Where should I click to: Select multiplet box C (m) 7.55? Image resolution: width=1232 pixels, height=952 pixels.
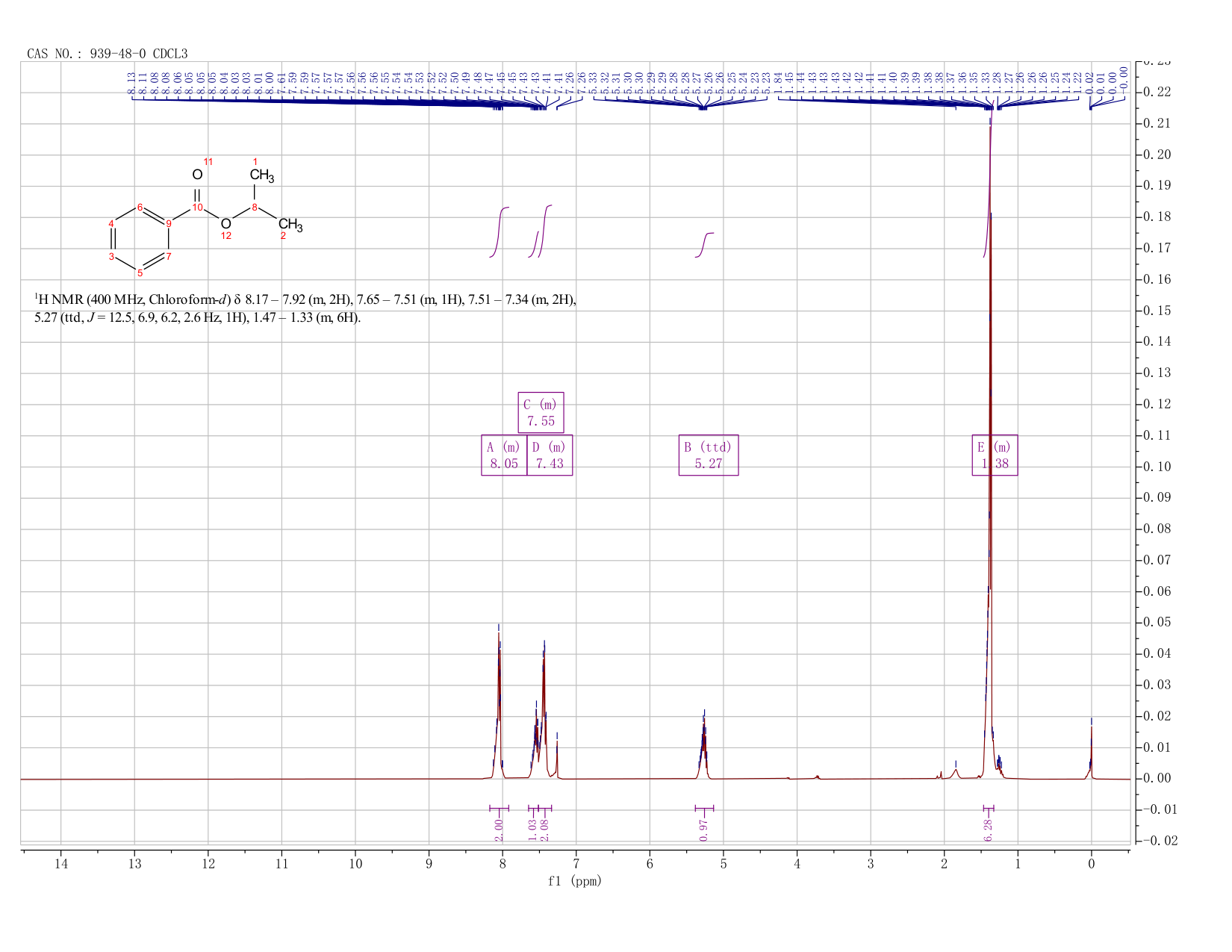tap(541, 413)
